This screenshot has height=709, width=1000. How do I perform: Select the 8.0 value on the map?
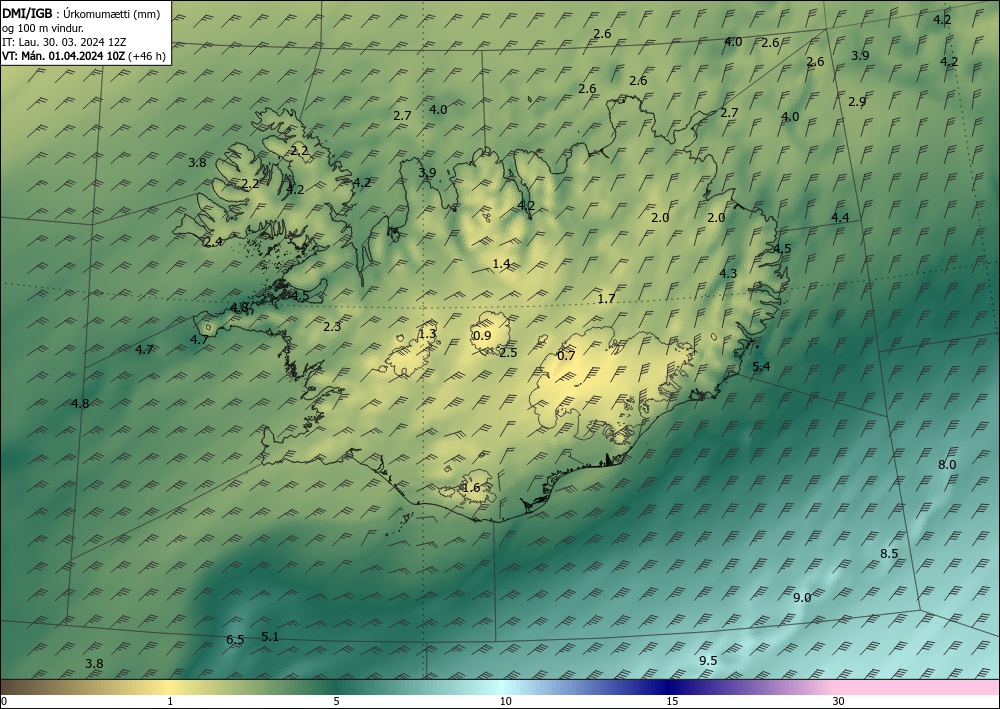(947, 465)
